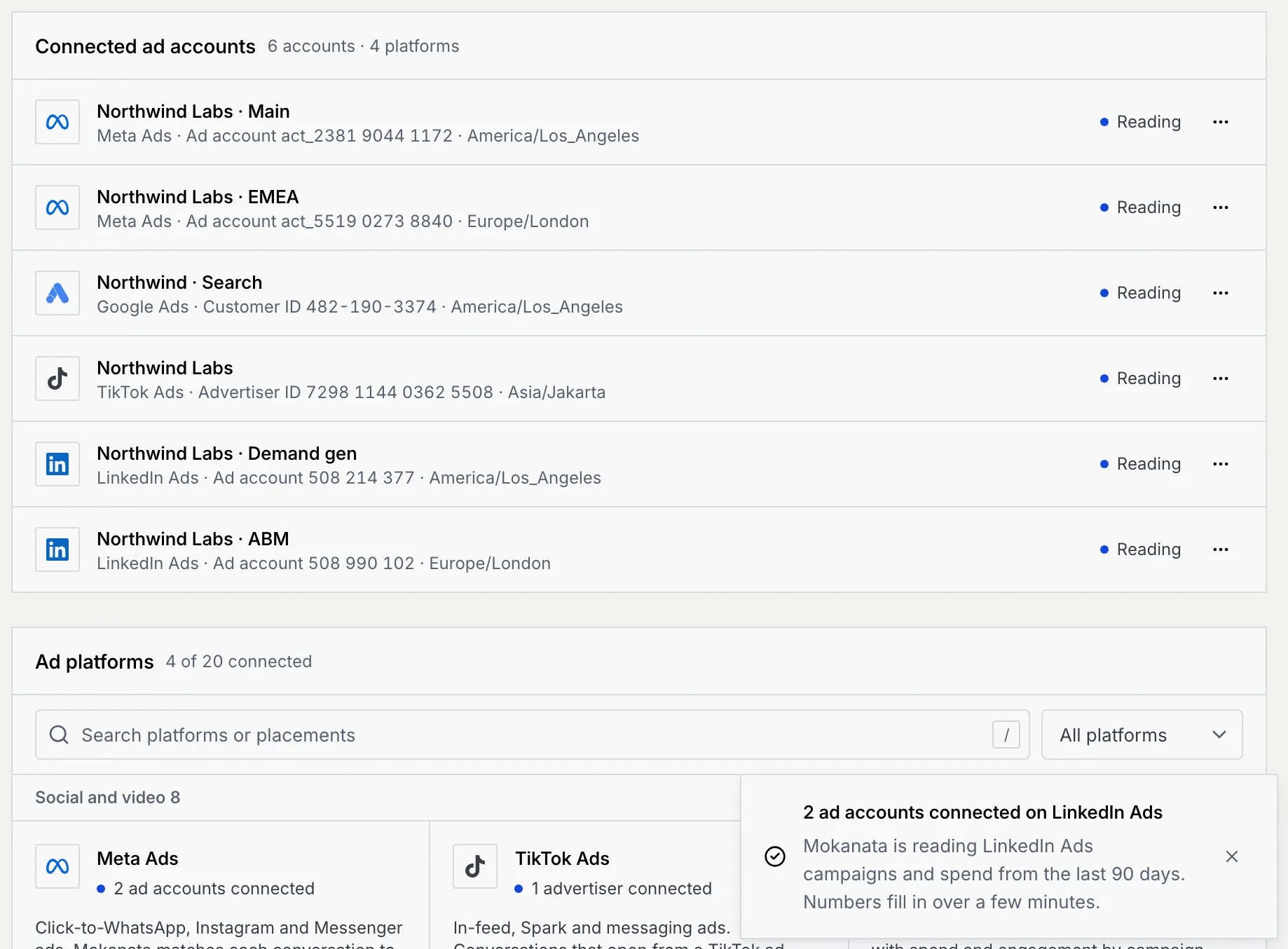Click the Meta icon for Northwind Labs · Main

coord(57,122)
